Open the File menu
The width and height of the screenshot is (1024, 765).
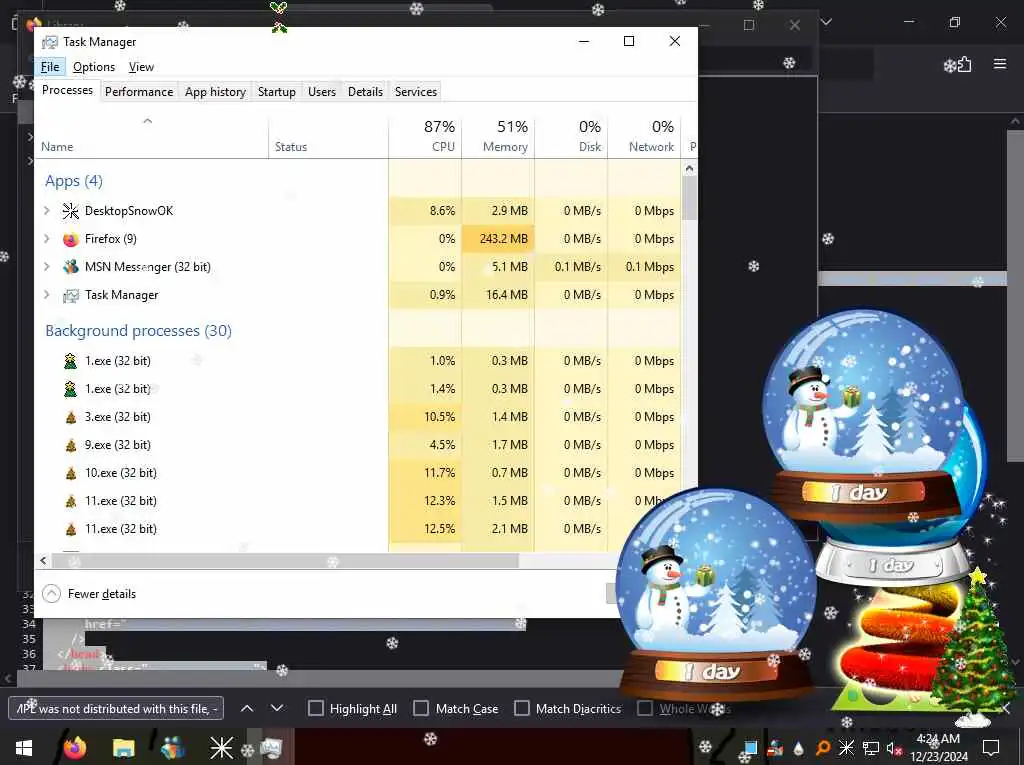pyautogui.click(x=50, y=67)
